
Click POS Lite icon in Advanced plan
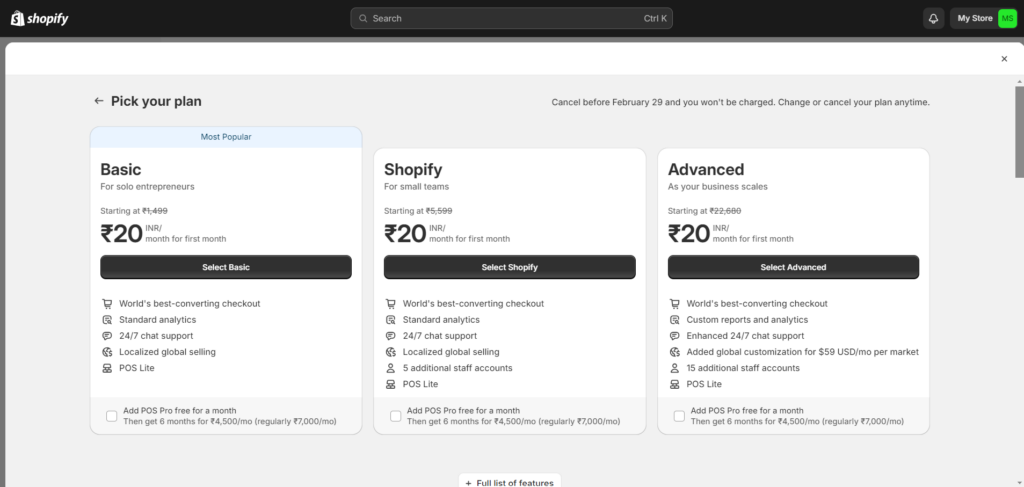(675, 384)
